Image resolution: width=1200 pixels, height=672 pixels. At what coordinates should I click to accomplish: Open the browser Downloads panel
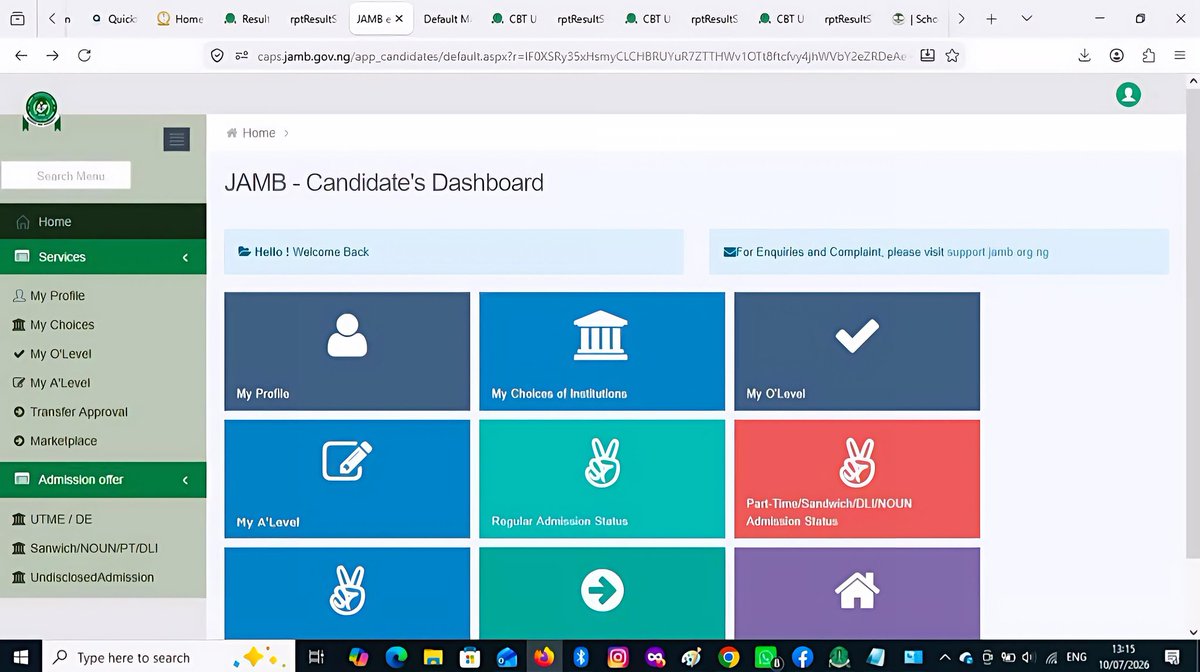pos(1084,56)
